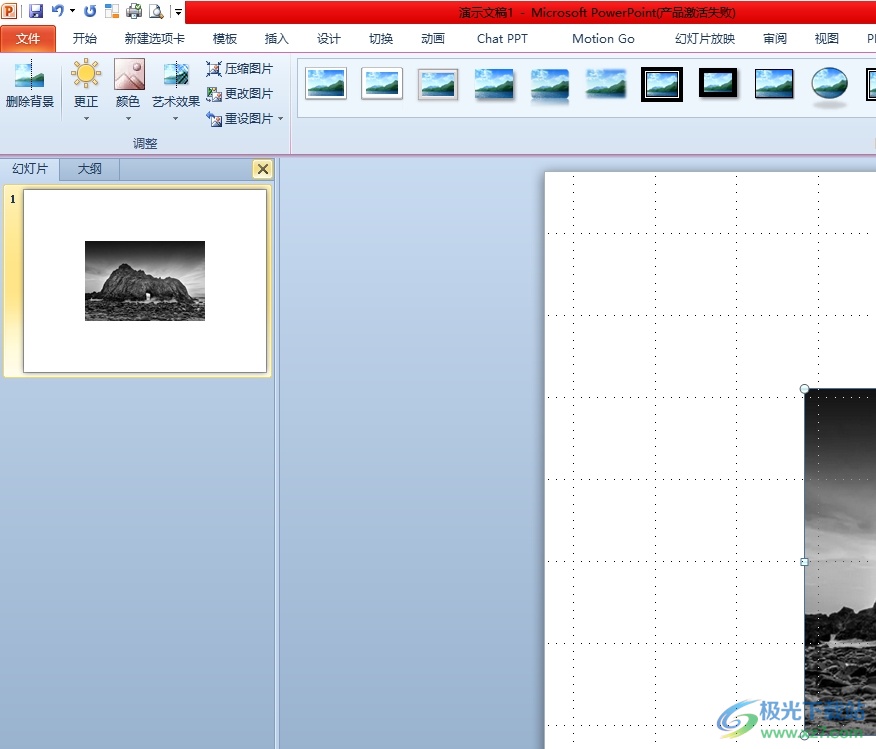876x749 pixels.
Task: Click the top-left corner handle of the picture
Action: 804,389
